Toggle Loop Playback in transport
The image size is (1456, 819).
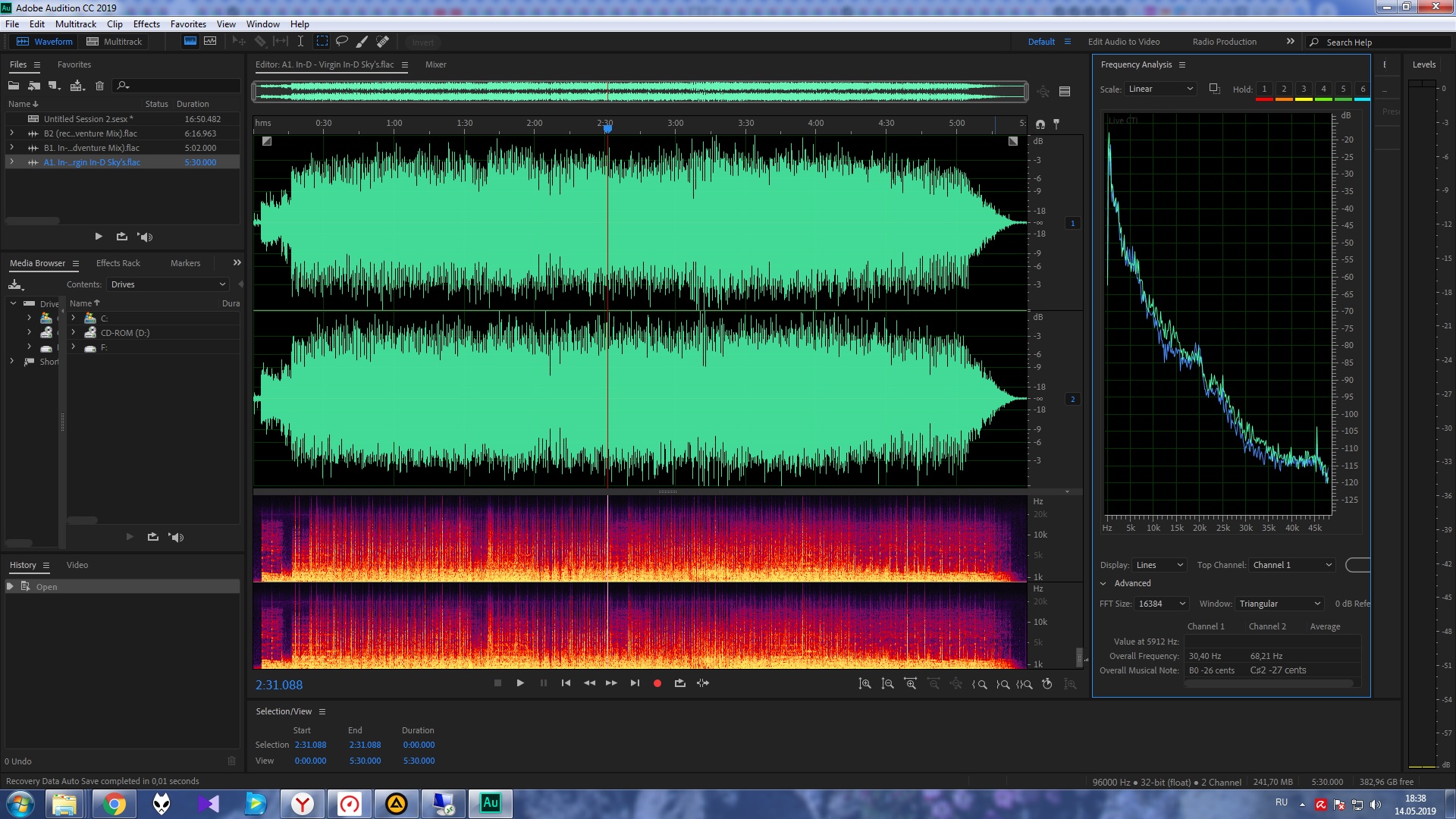click(x=680, y=683)
